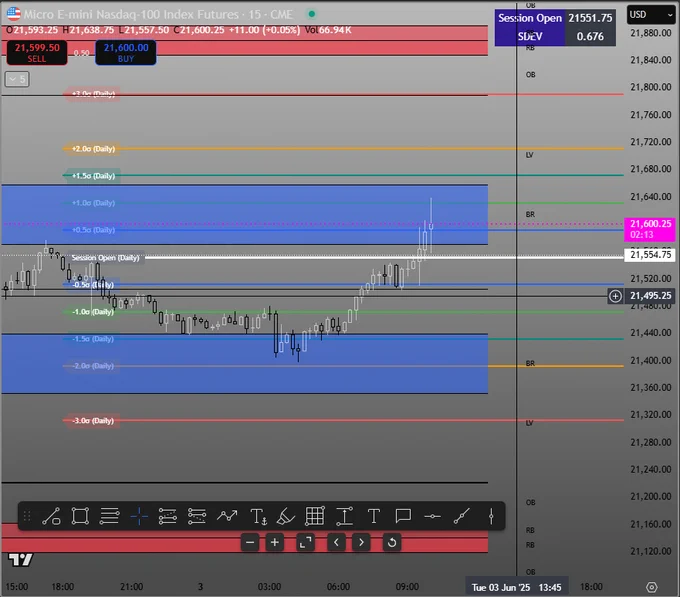Maximize chart with the fullscreen icon
The image size is (680, 597).
point(306,542)
